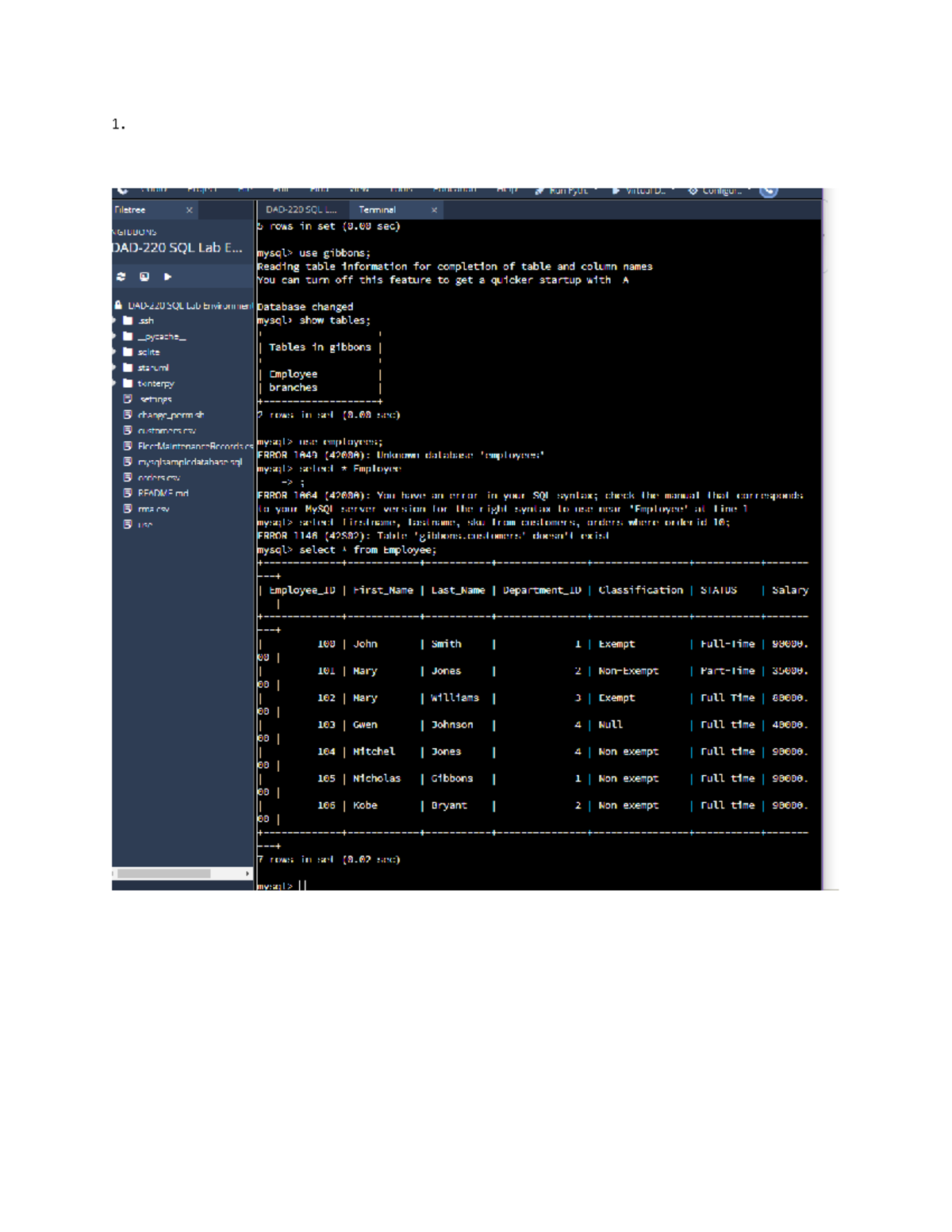Open orders.csv from the file tree
952x1232 pixels.
point(159,478)
